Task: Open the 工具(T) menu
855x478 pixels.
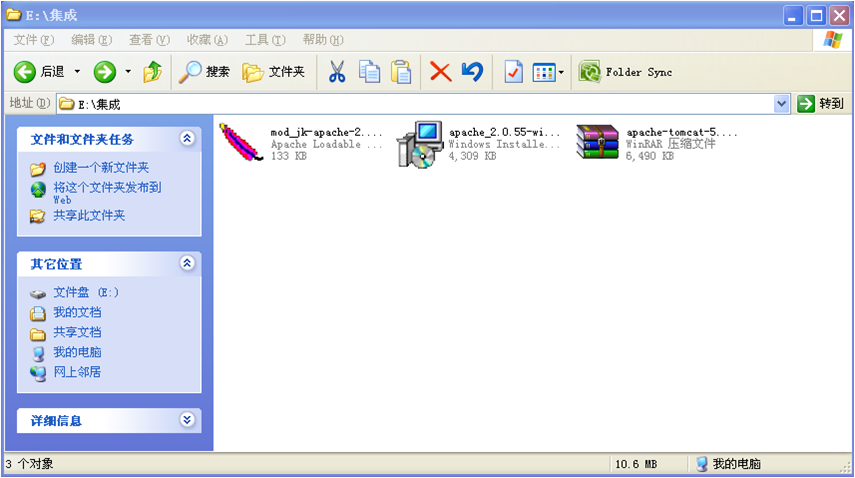Action: [x=265, y=40]
